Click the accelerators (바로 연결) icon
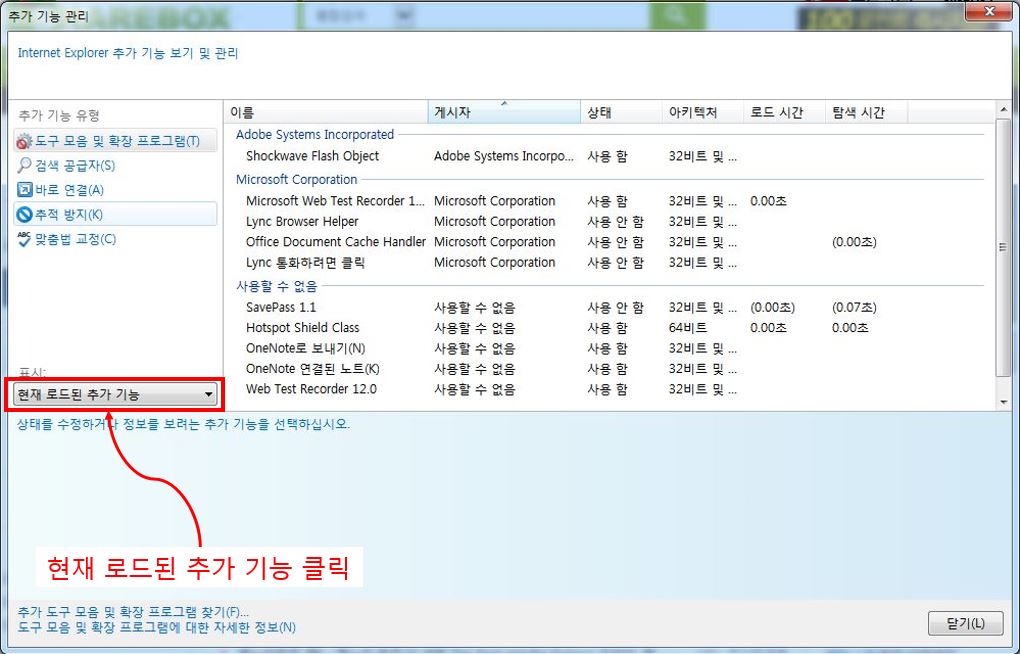 tap(25, 189)
